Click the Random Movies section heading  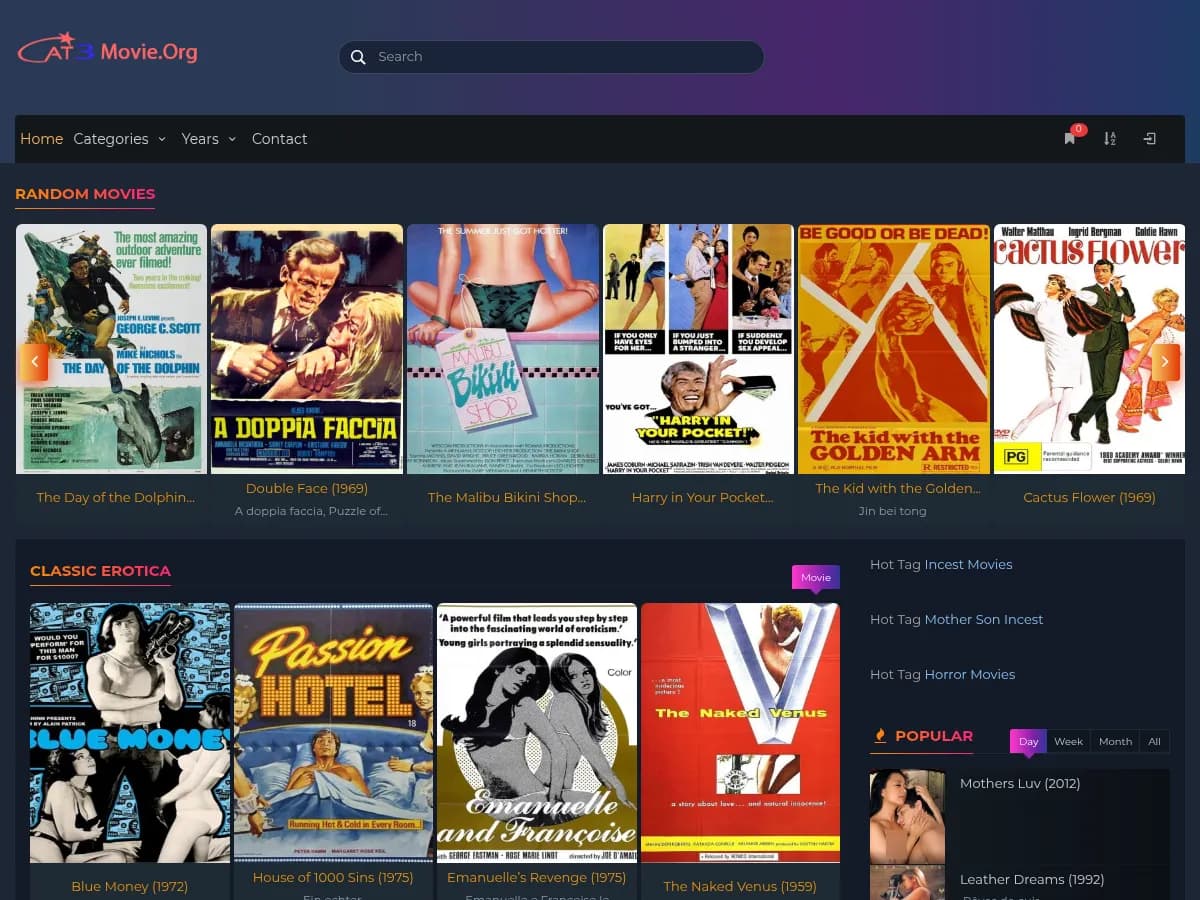(x=85, y=194)
